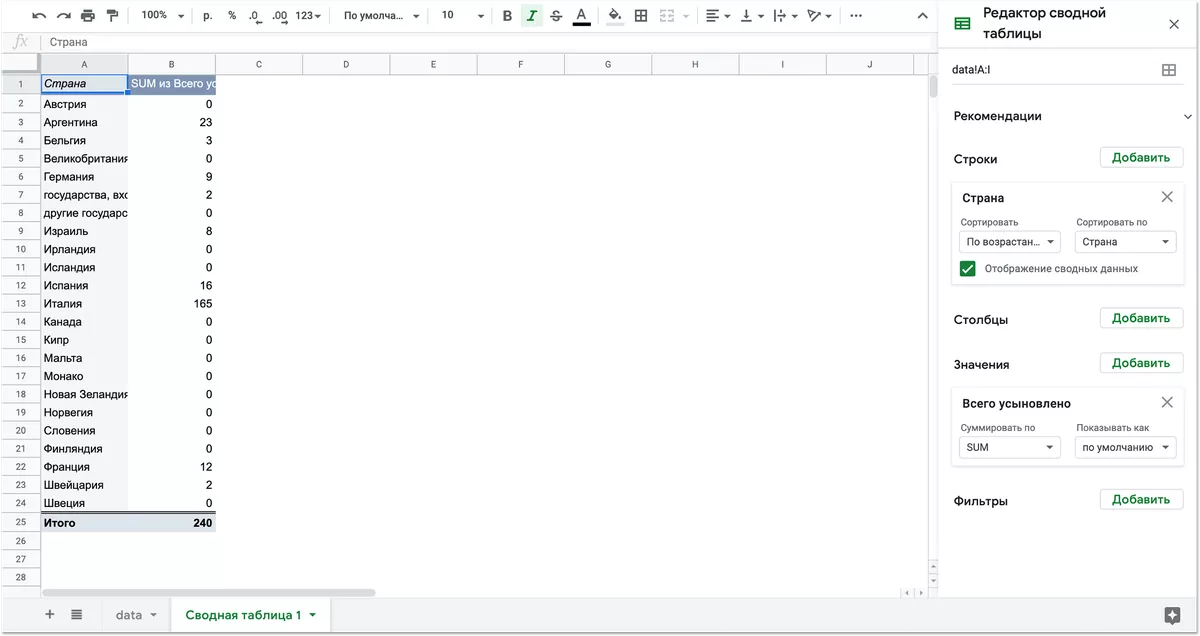Click the select data range grid icon
The height and width of the screenshot is (636, 1200).
[1168, 70]
